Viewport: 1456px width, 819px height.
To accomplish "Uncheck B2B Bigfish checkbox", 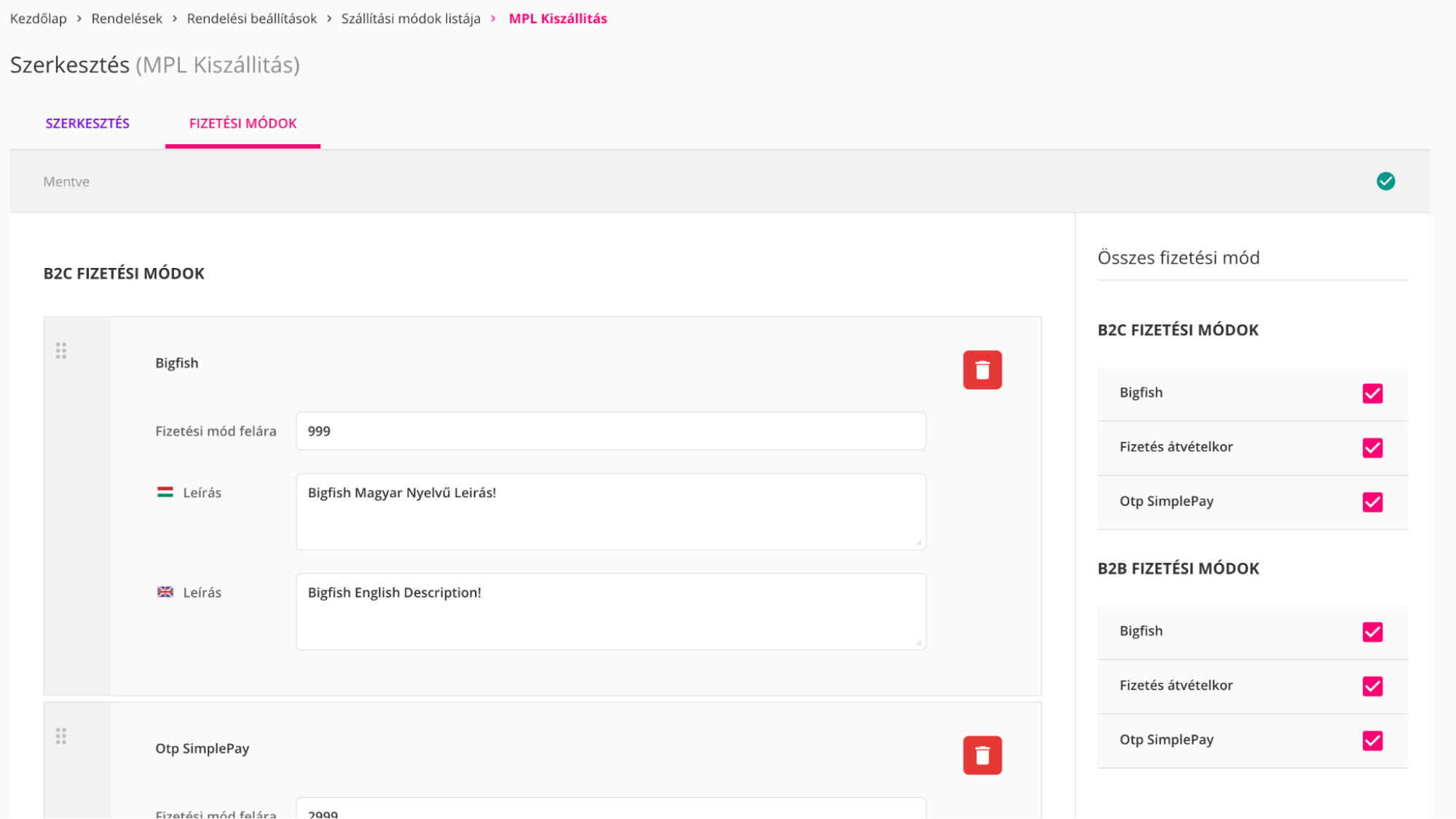I will coord(1372,632).
